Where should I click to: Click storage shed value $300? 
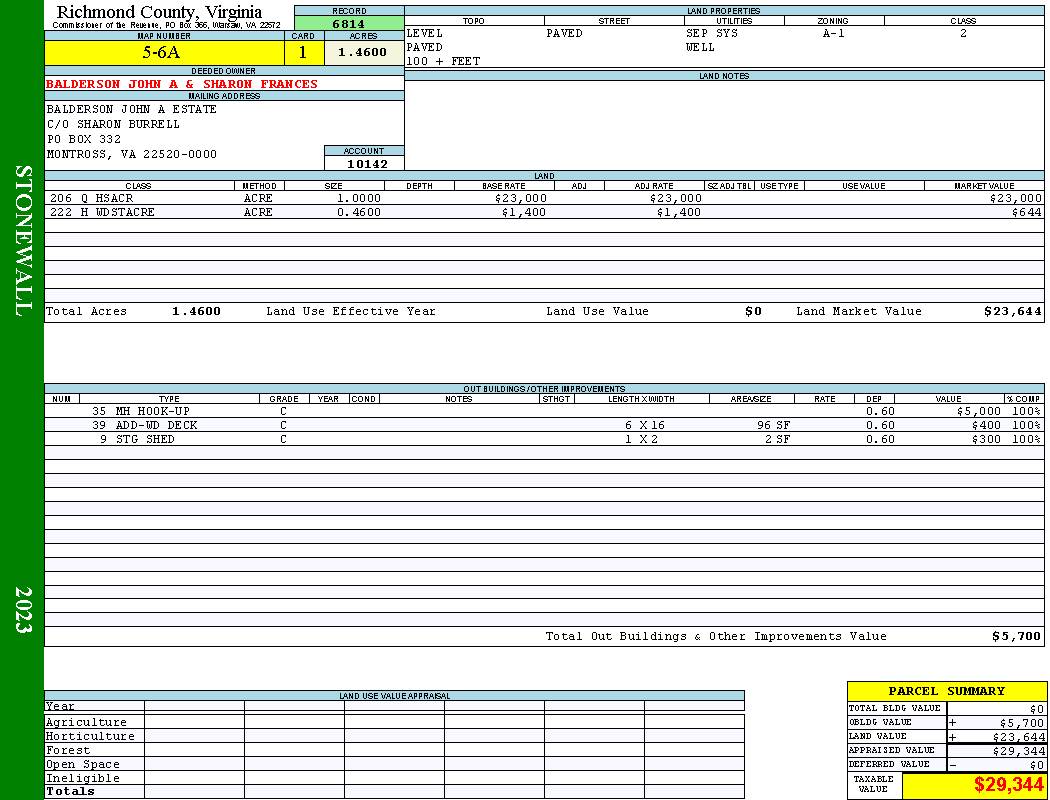pos(986,439)
